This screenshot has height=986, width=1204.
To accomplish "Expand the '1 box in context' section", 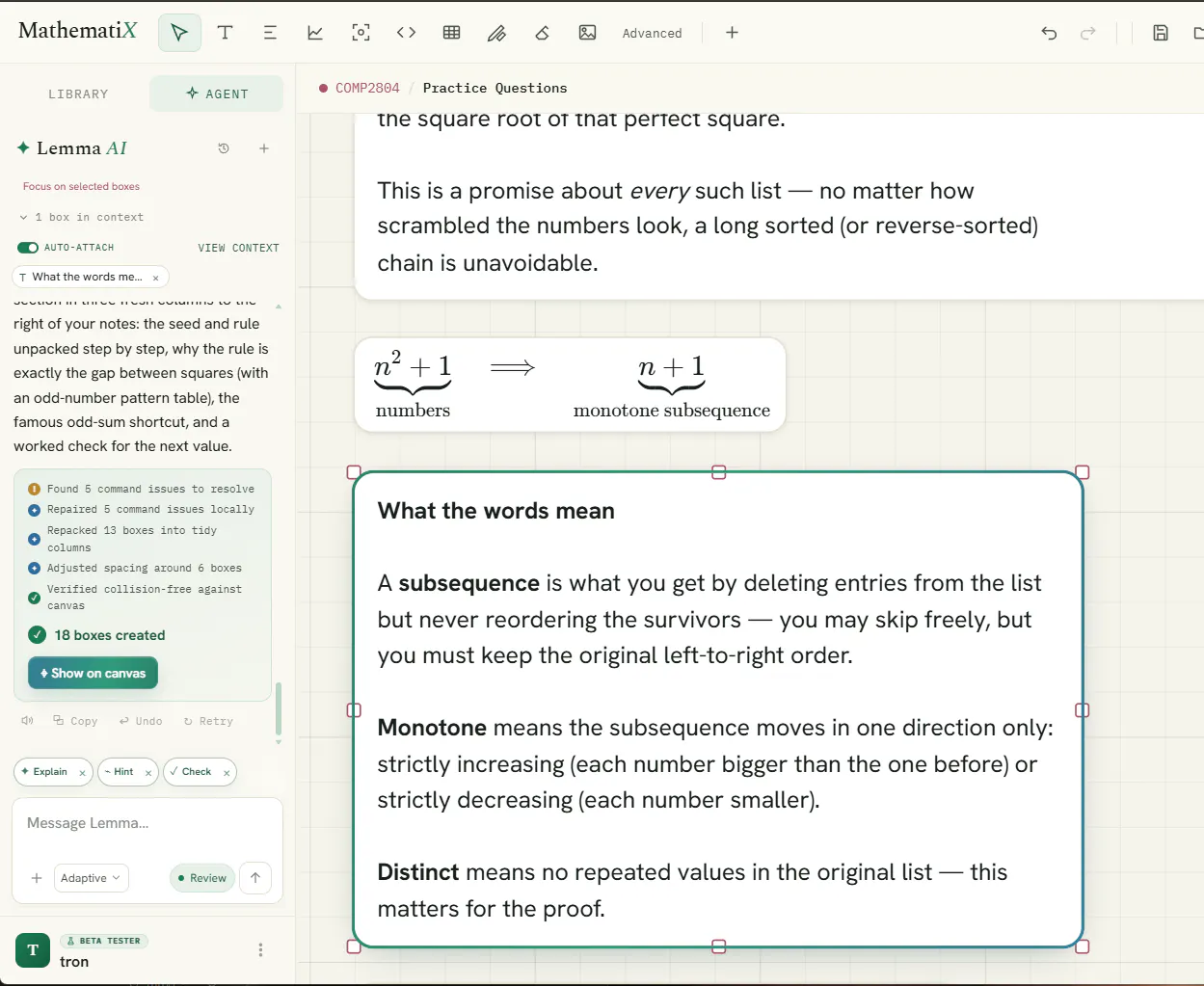I will click(81, 217).
